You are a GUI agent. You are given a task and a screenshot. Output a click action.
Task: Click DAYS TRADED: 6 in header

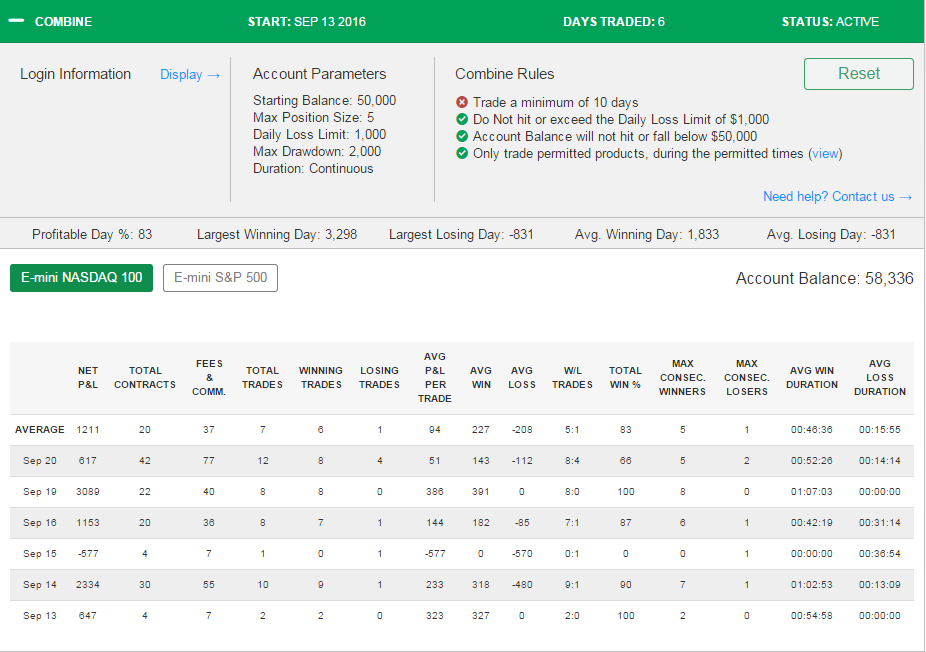tap(614, 22)
